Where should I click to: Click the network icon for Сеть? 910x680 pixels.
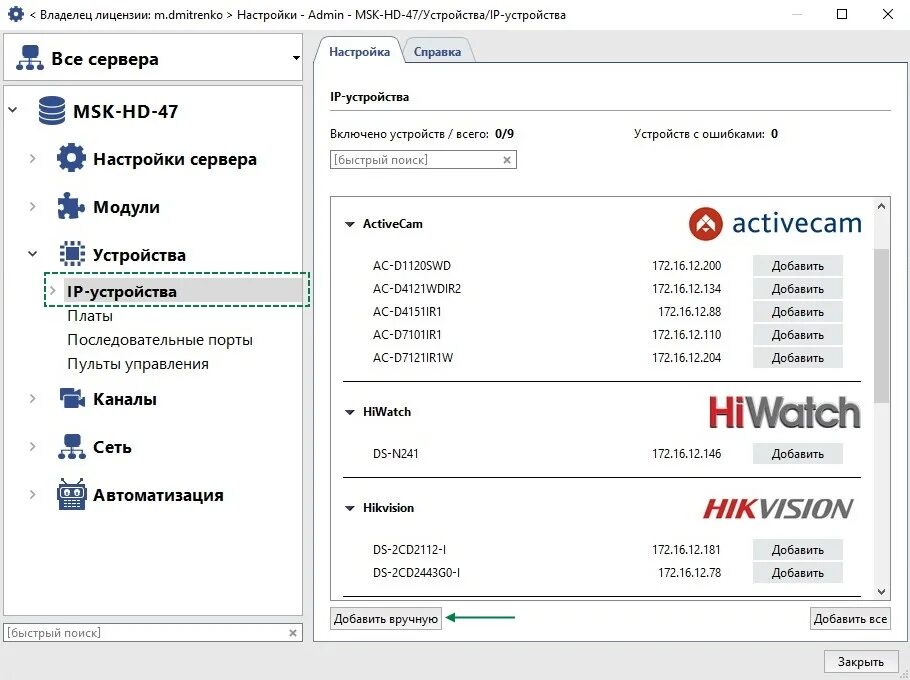click(72, 447)
